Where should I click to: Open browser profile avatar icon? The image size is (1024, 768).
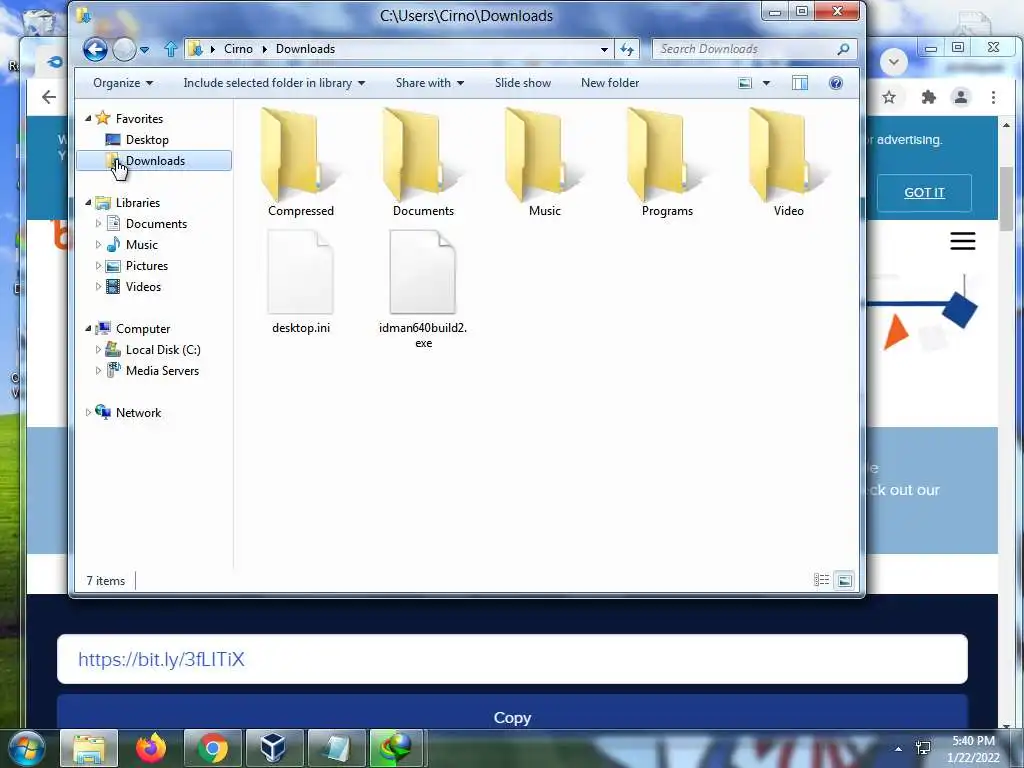[961, 97]
